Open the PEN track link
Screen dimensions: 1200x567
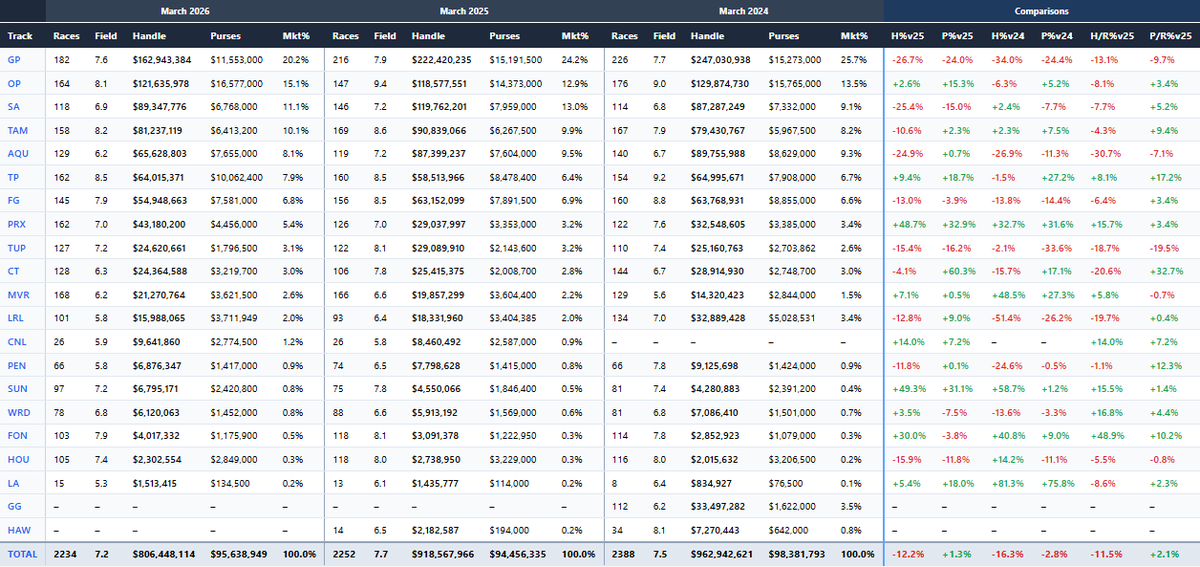pyautogui.click(x=17, y=364)
